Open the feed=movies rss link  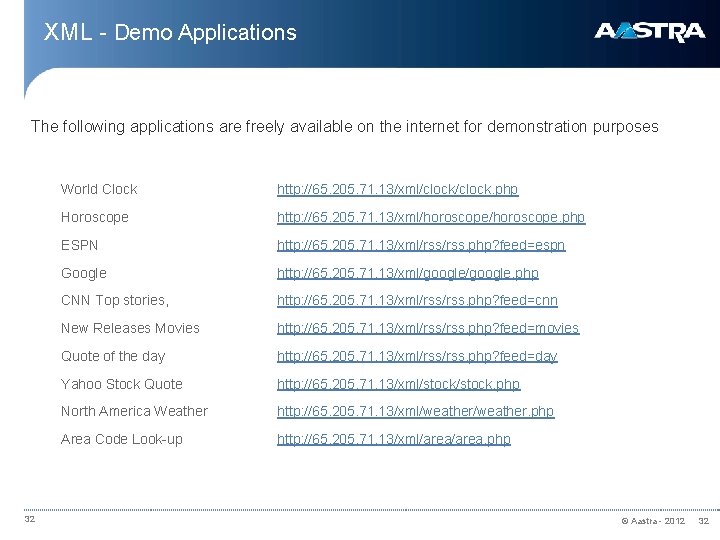(x=428, y=328)
